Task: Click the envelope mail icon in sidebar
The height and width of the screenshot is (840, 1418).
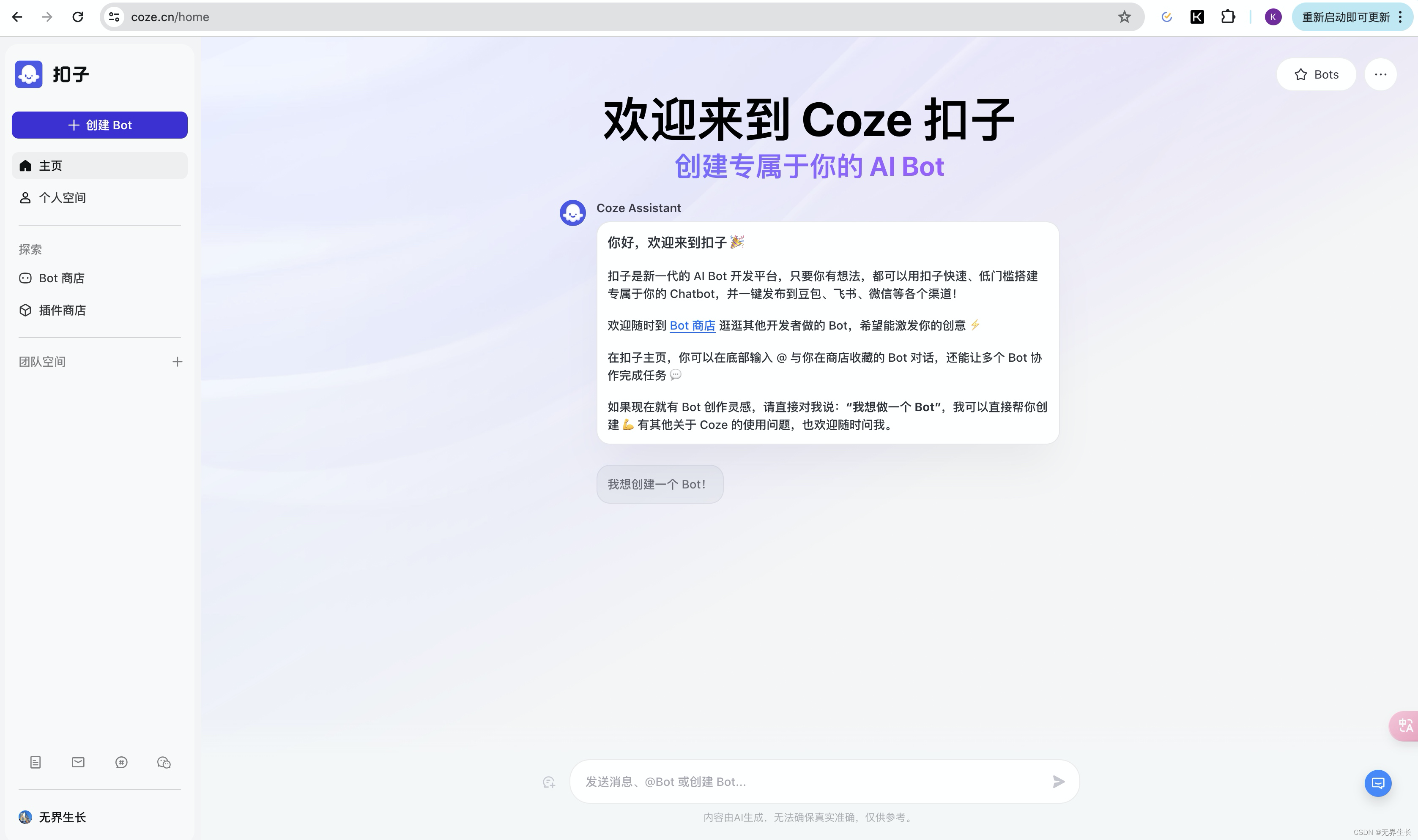Action: click(x=78, y=762)
